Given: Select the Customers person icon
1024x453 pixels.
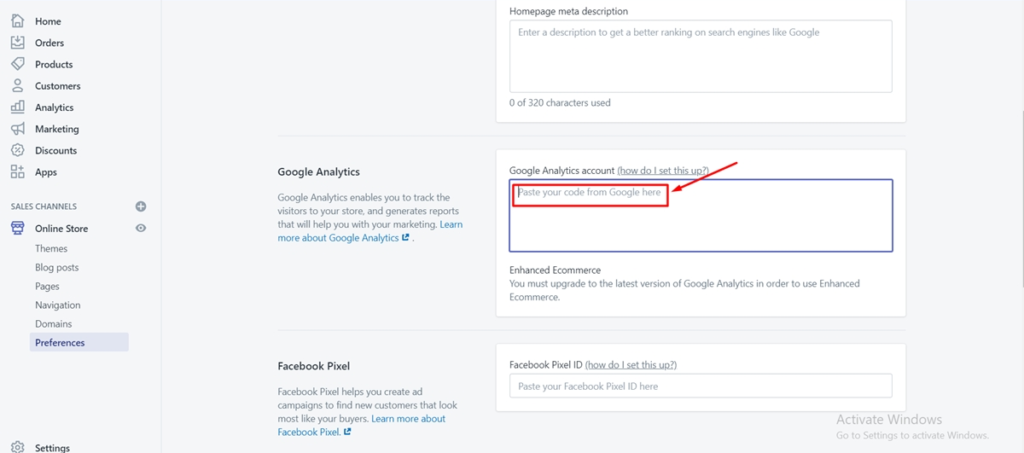Looking at the screenshot, I should coord(18,86).
